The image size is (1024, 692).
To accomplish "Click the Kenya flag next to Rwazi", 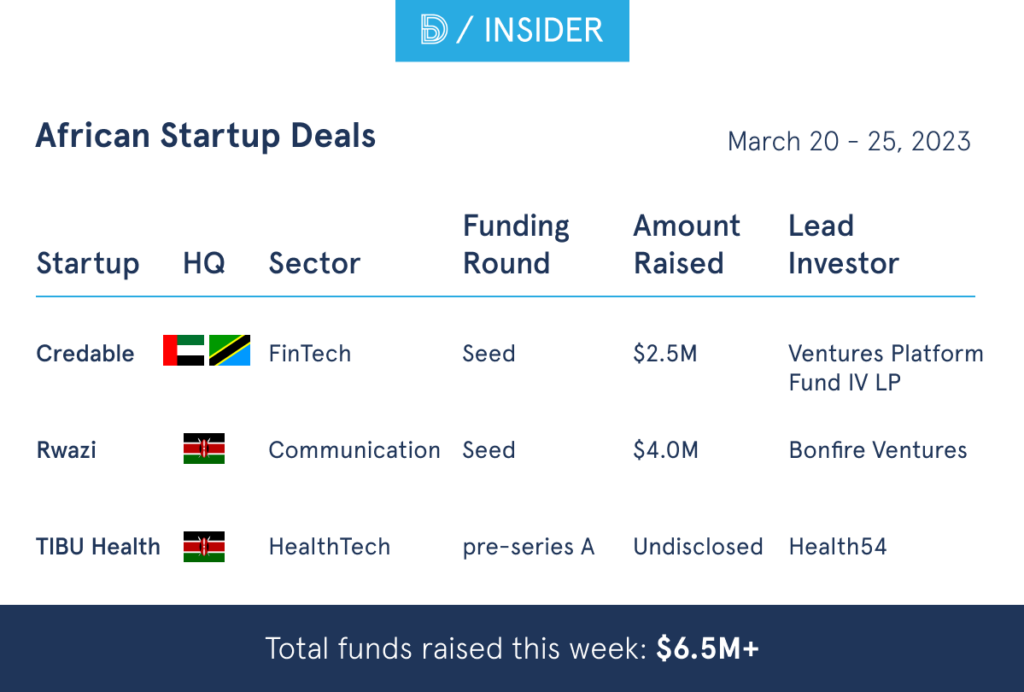I will 204,449.
